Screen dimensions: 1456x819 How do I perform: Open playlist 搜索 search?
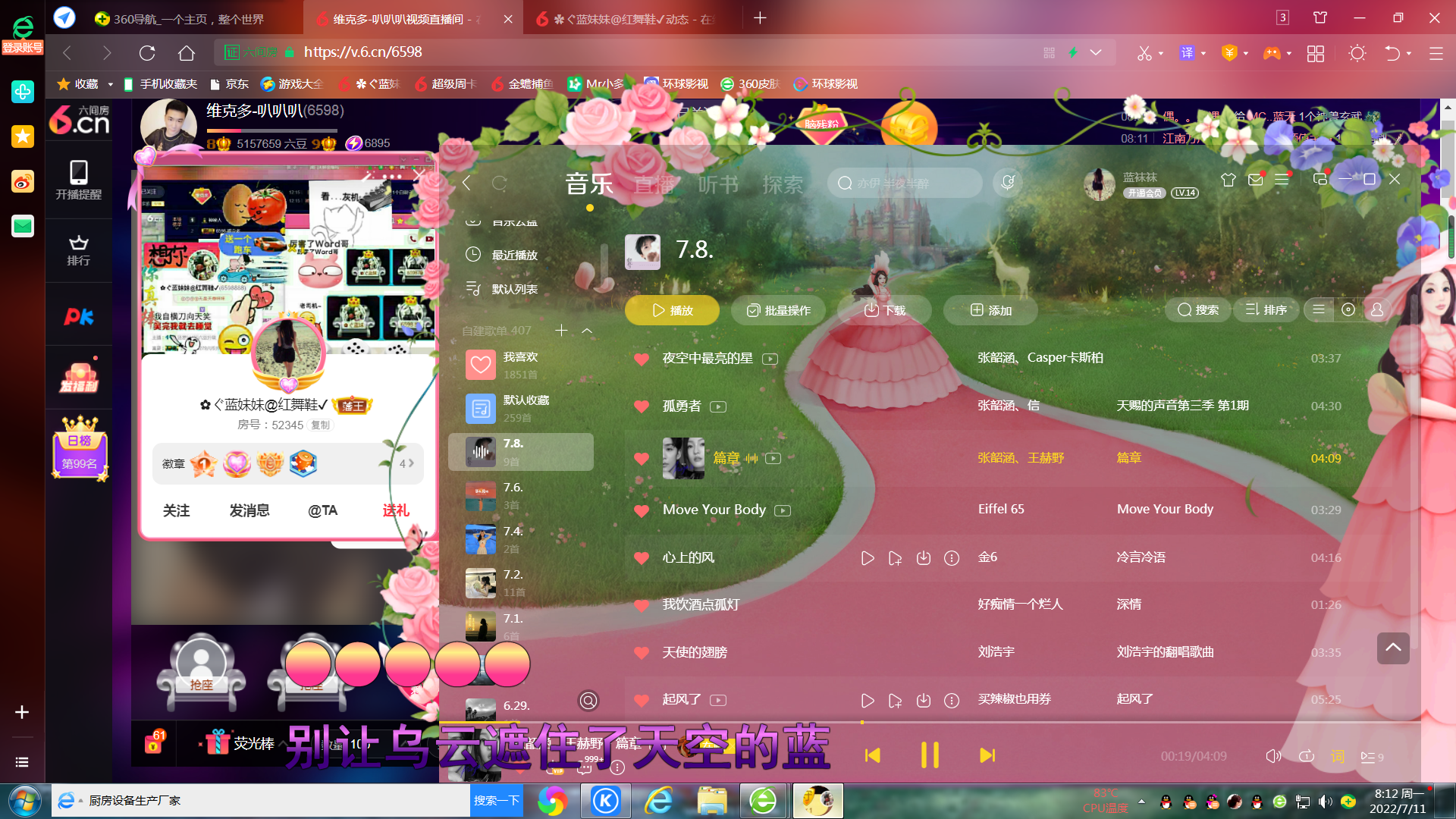[1198, 309]
